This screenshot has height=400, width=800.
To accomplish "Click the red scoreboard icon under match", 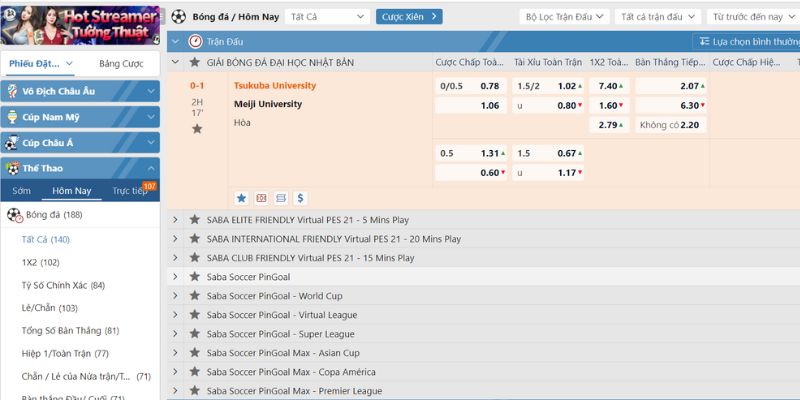I will coord(261,198).
